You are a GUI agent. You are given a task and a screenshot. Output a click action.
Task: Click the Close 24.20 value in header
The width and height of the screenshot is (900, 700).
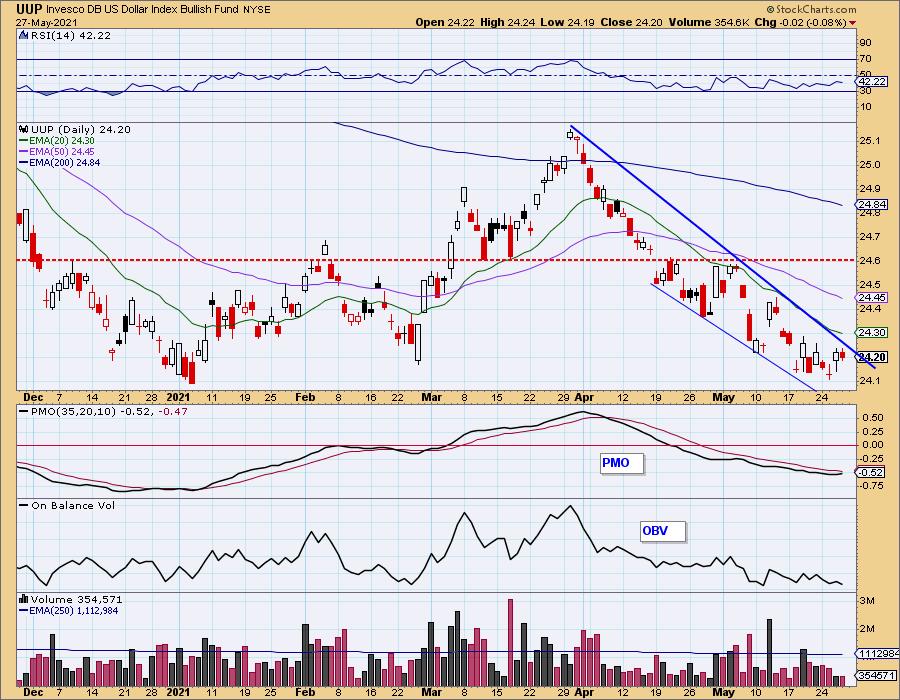[x=631, y=22]
